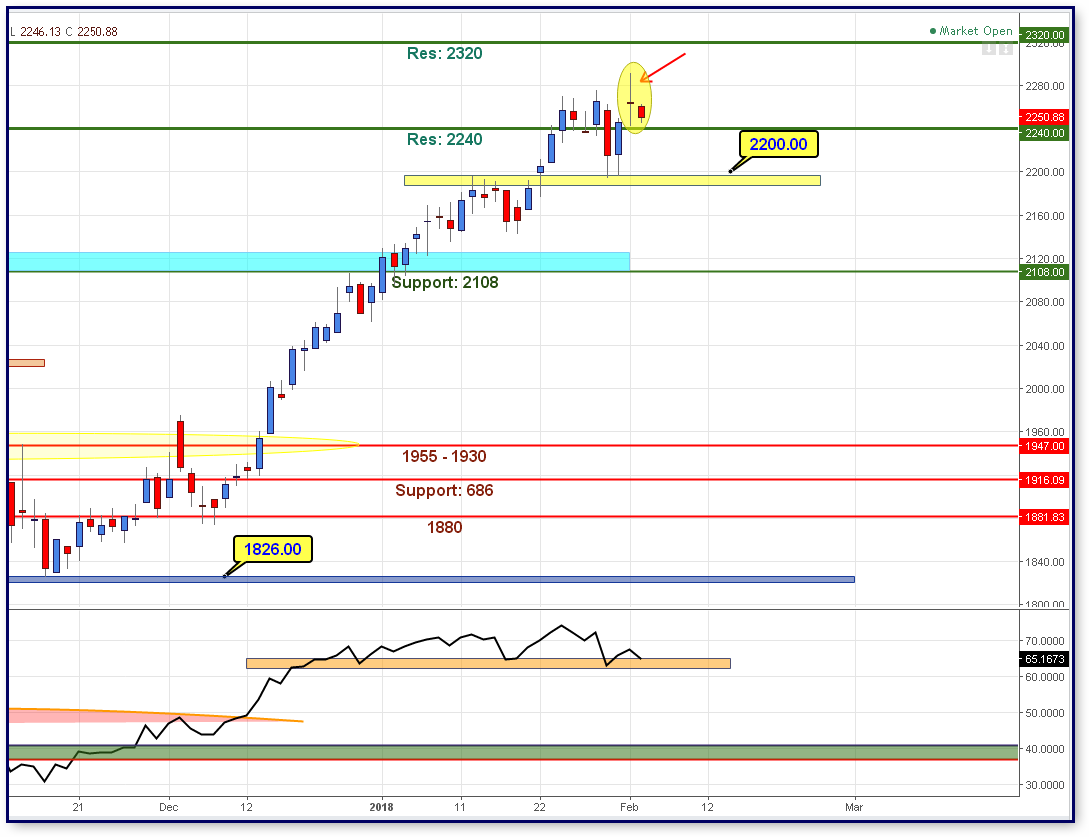
Task: Select the 2200.00 yellow callout label
Action: [x=779, y=144]
